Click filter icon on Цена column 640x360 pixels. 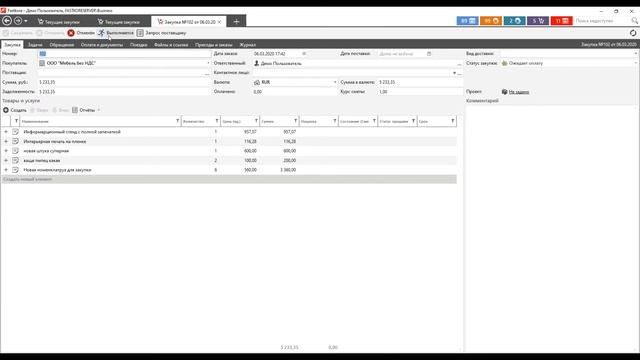tap(256, 121)
